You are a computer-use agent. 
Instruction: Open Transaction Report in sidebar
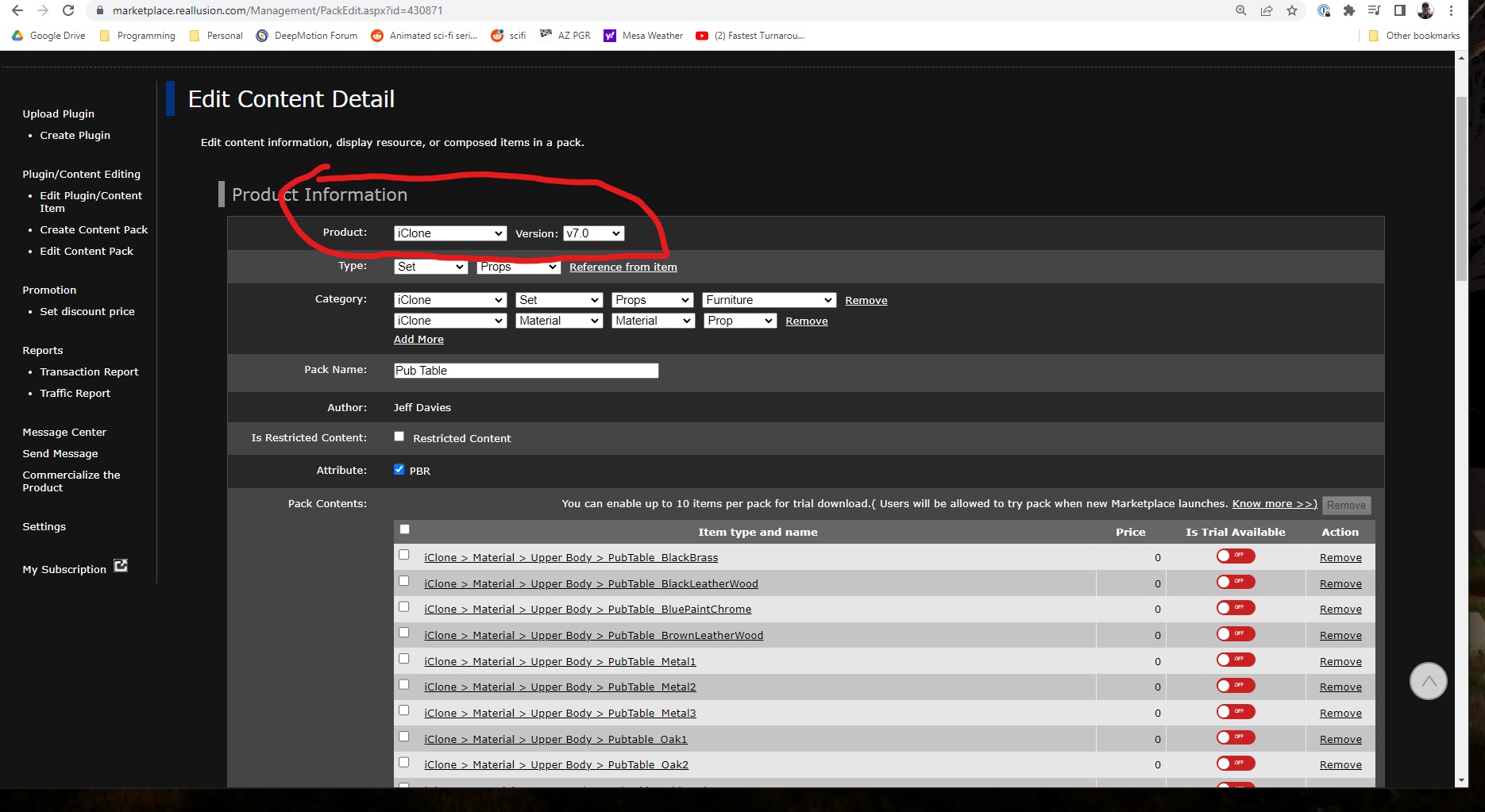pyautogui.click(x=89, y=371)
